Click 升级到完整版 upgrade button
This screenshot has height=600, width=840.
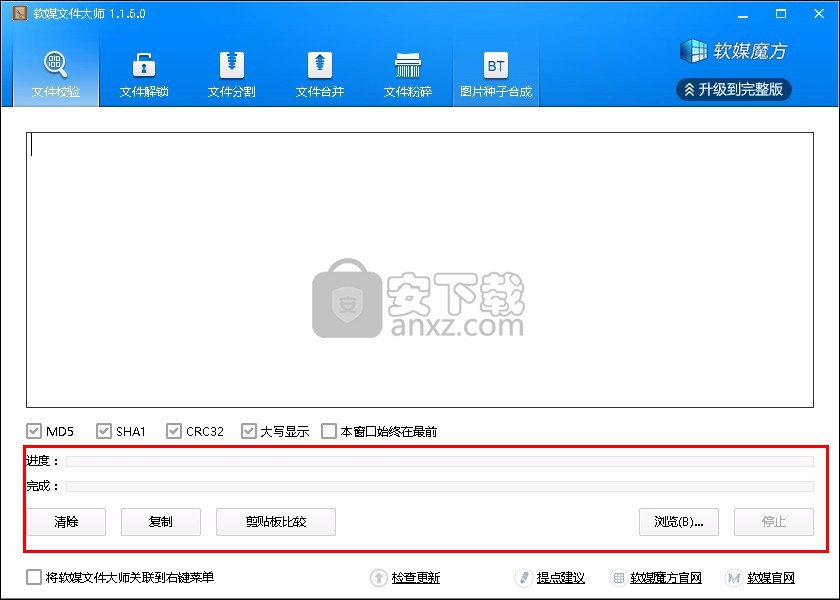733,89
